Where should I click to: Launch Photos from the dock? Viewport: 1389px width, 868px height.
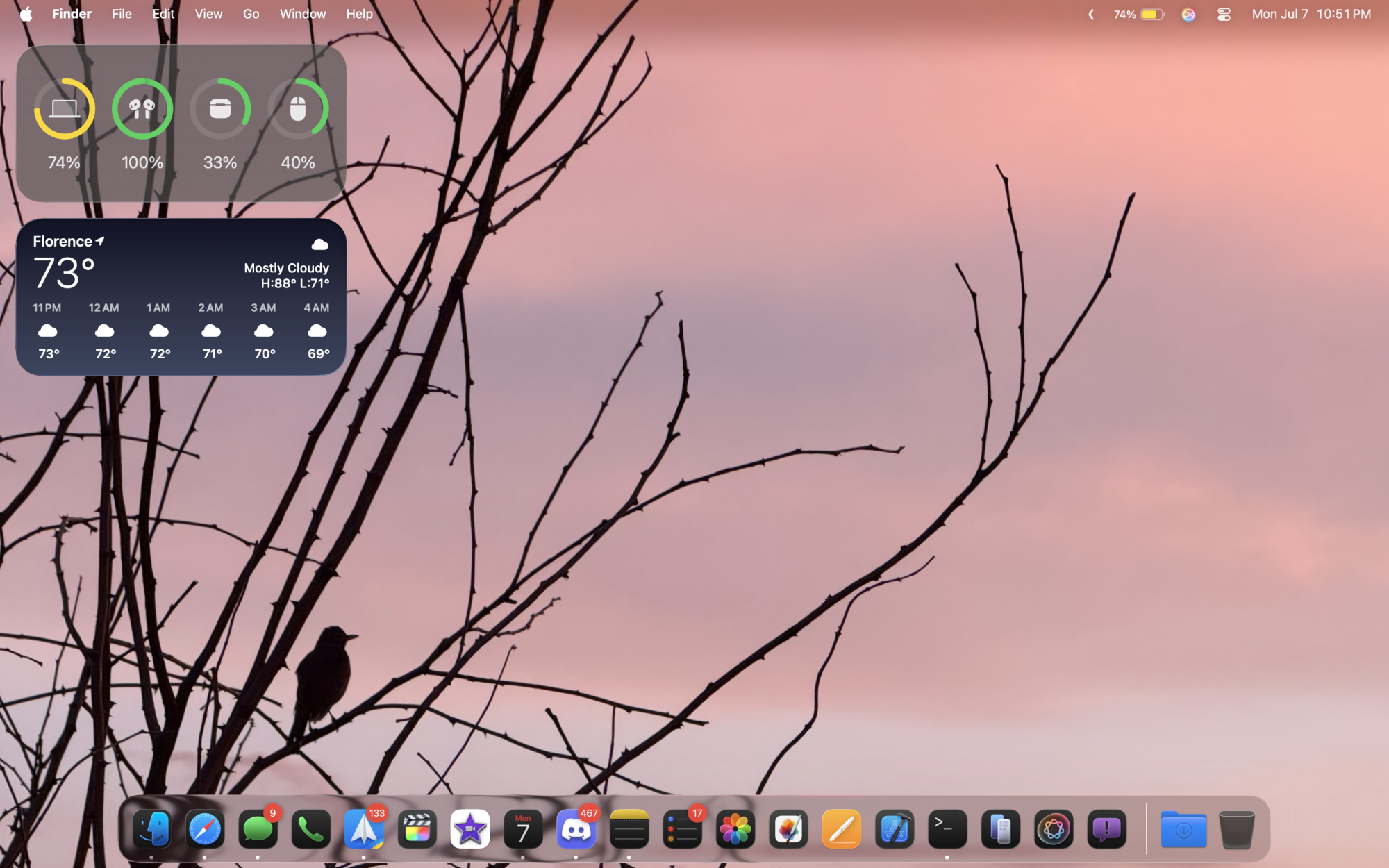(735, 829)
